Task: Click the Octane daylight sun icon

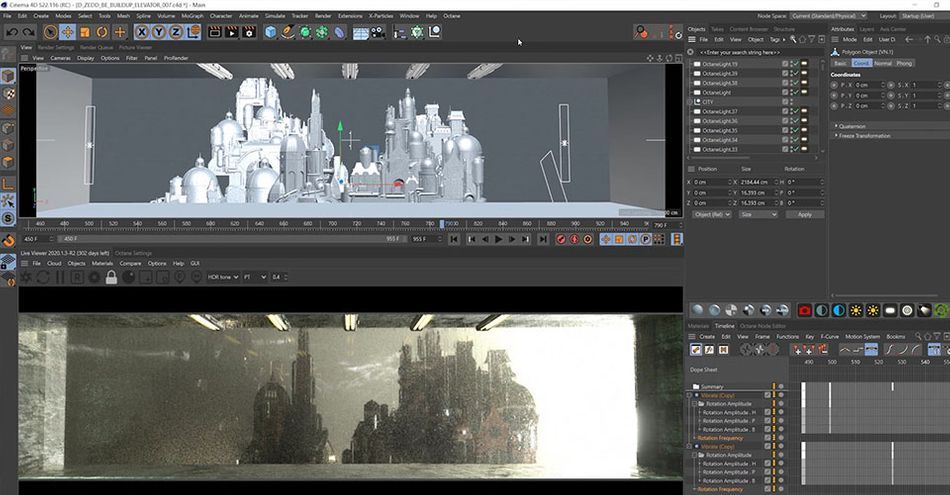Action: (x=855, y=311)
